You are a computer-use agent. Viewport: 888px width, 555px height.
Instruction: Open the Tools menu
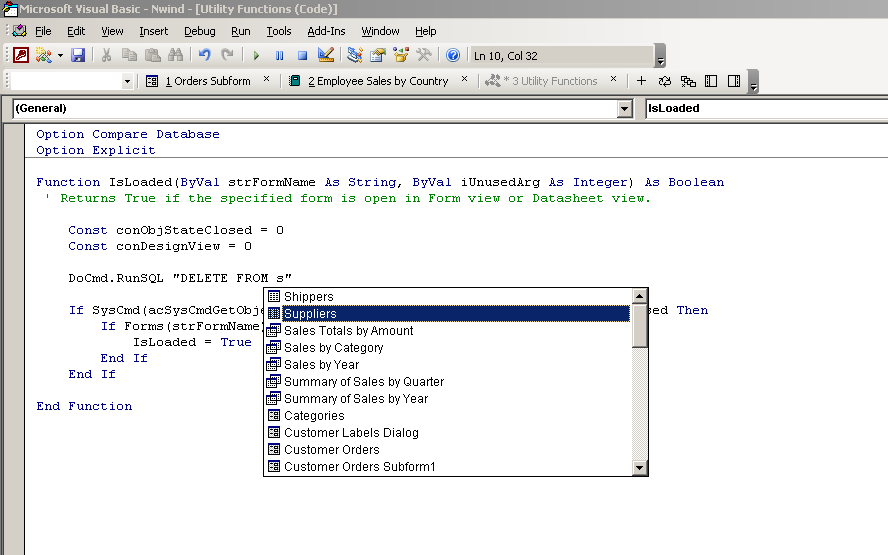[279, 31]
